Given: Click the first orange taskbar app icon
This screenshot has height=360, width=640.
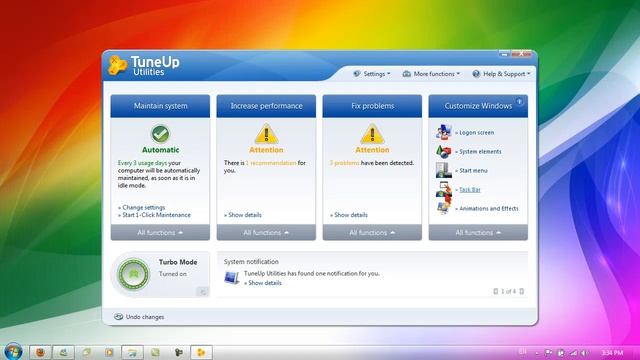Looking at the screenshot, I should point(40,352).
